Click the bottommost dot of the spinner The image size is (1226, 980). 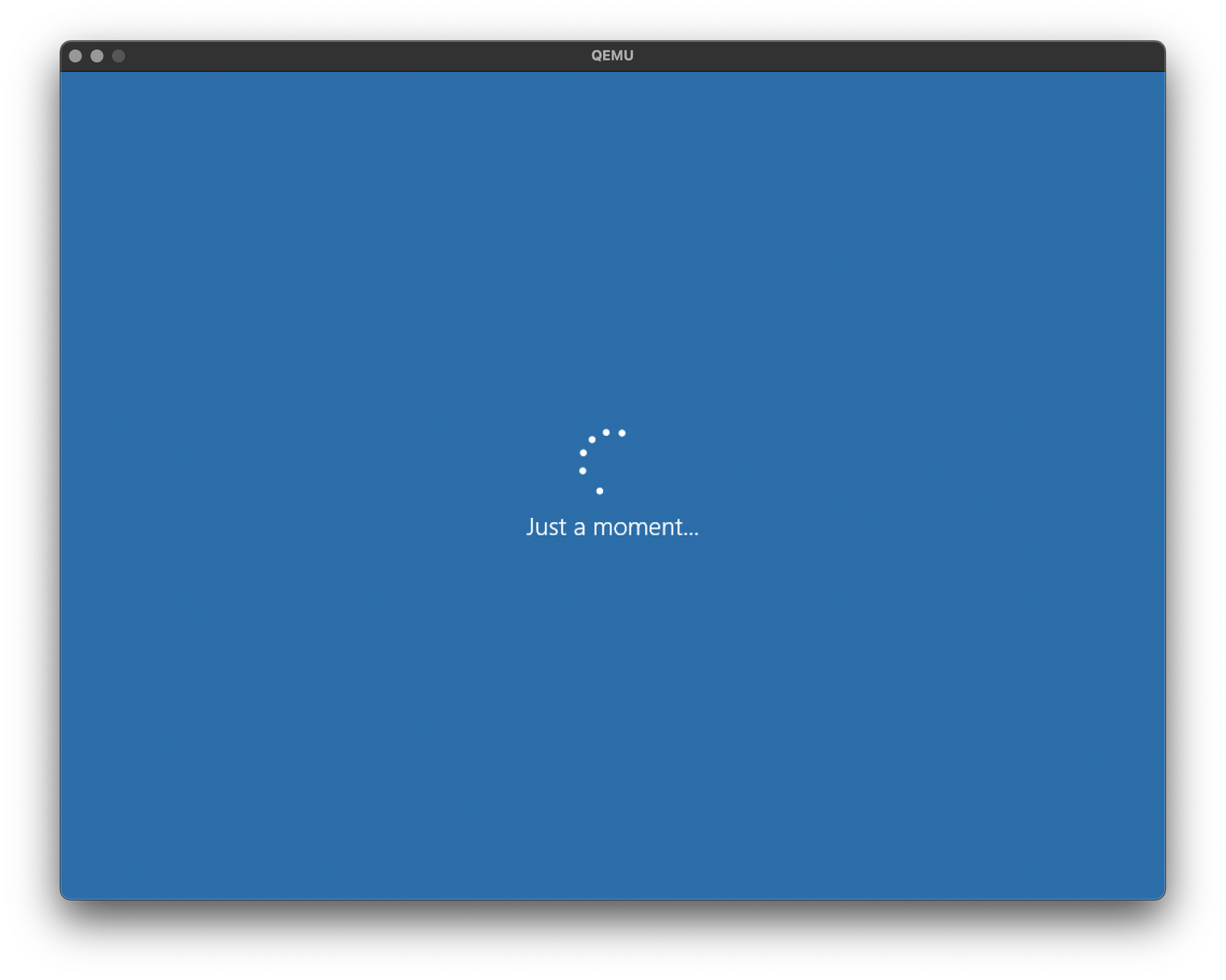[599, 491]
